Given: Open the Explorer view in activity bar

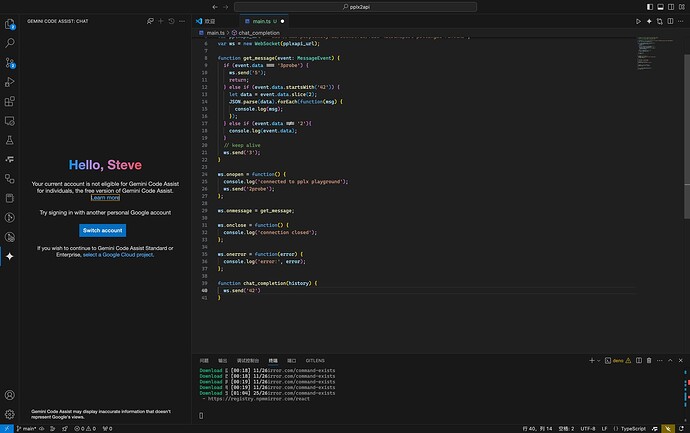Looking at the screenshot, I should [x=10, y=24].
